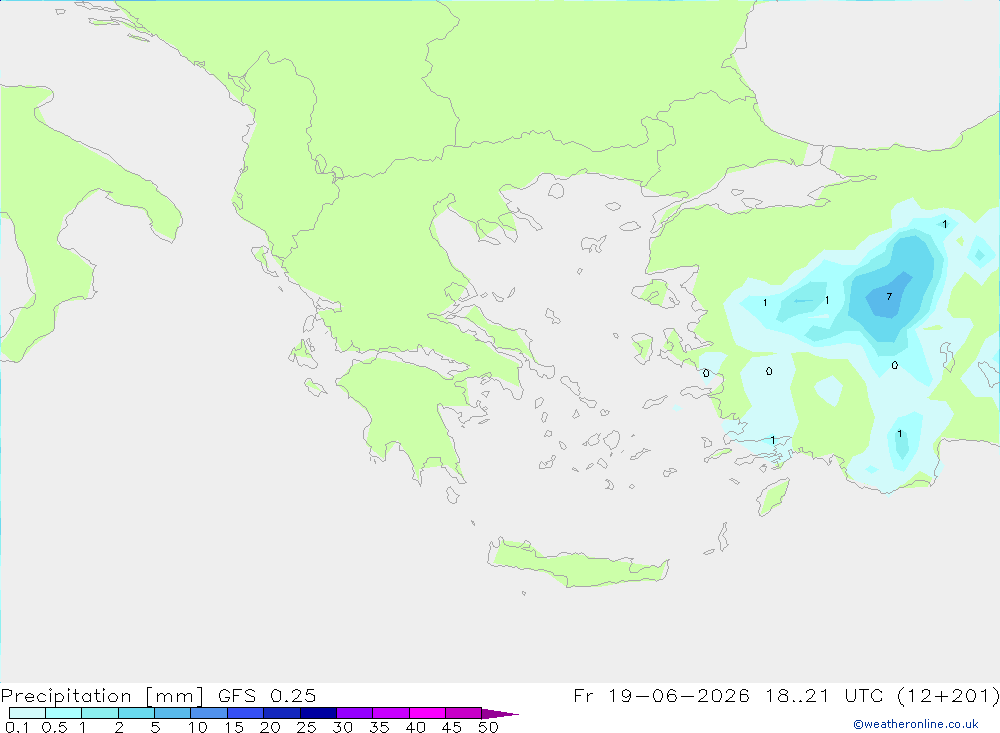Click the "15" legend scale label
The image size is (1000, 733).
pos(233,727)
